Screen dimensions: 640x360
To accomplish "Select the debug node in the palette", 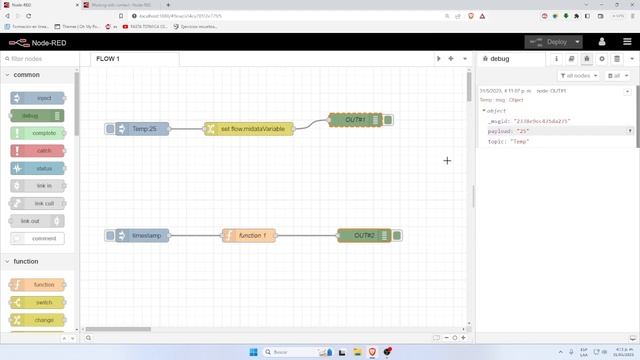I will 38,116.
